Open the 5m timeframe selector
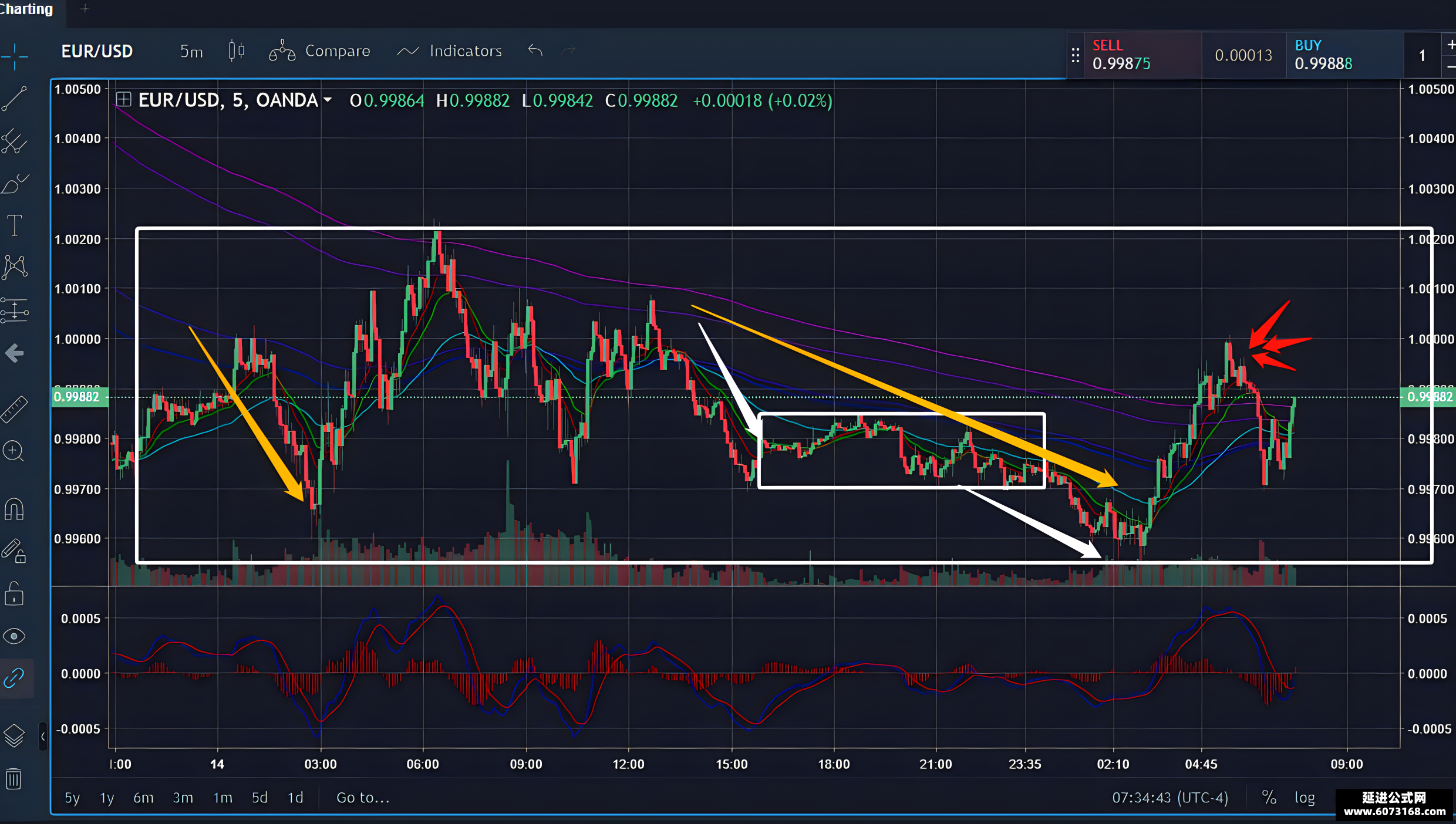Viewport: 1456px width, 824px height. pos(191,52)
